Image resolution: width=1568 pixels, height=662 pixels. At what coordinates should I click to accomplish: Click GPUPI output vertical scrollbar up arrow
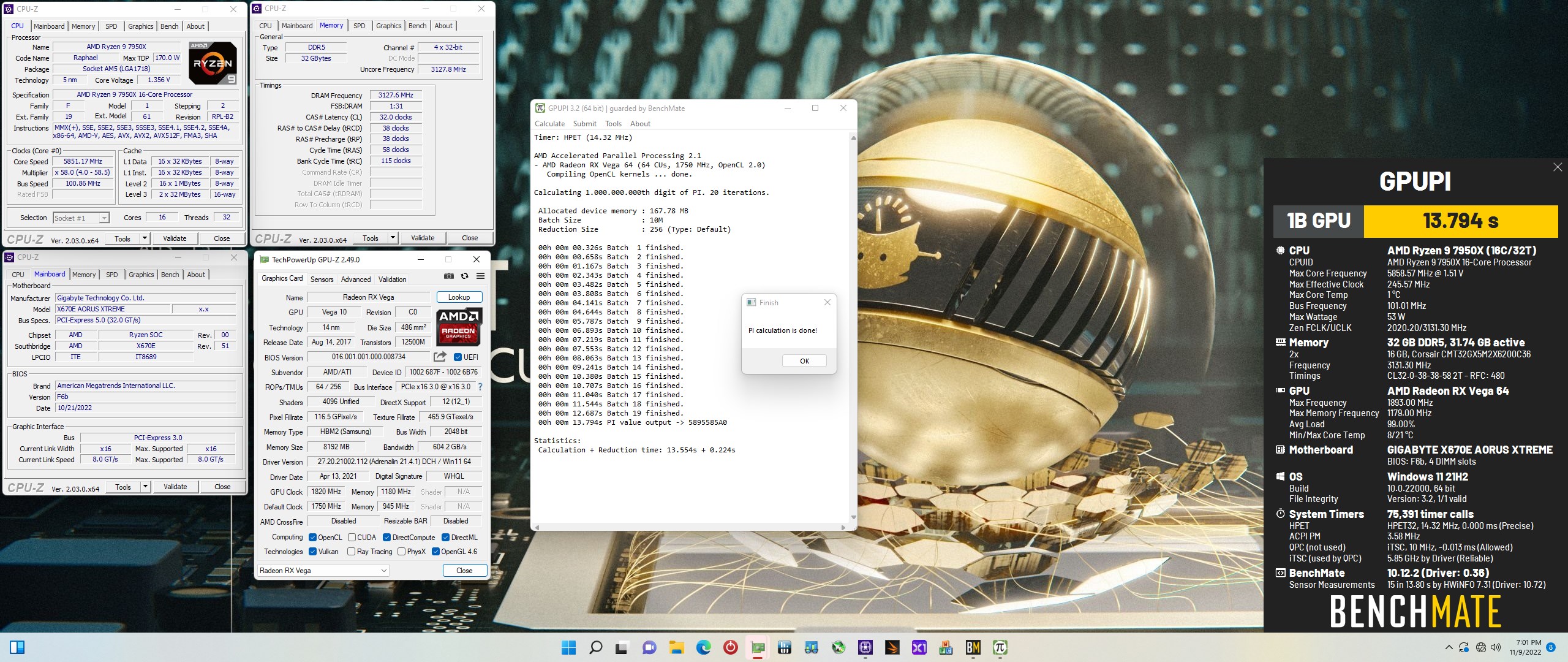853,138
